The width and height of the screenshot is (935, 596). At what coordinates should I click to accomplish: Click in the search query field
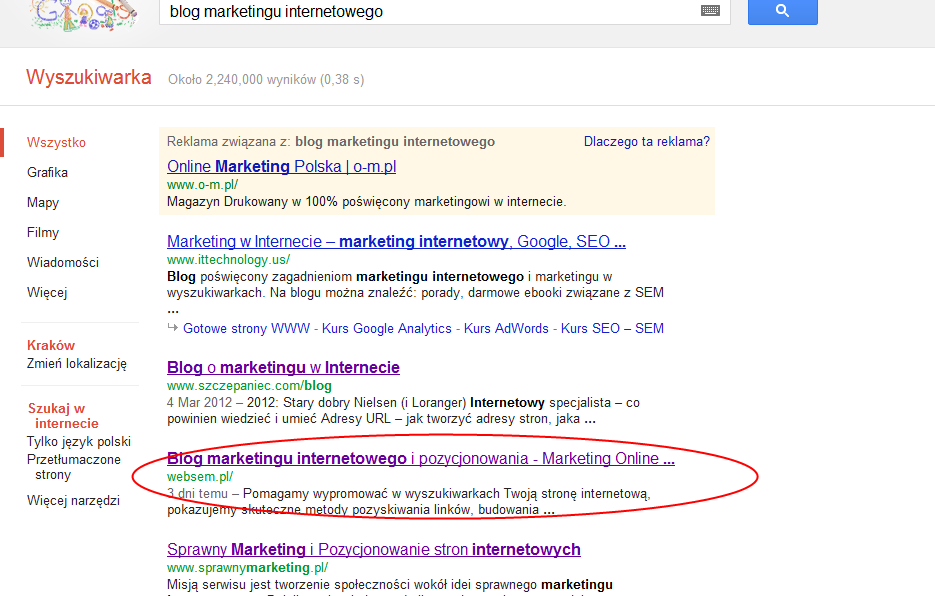point(430,12)
